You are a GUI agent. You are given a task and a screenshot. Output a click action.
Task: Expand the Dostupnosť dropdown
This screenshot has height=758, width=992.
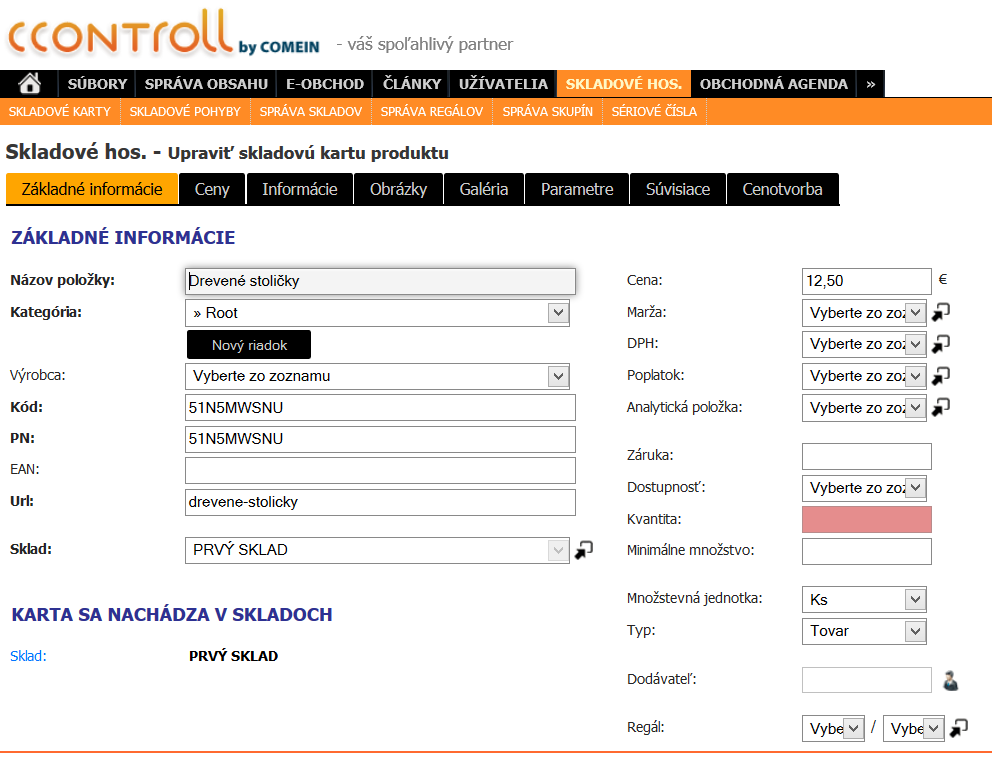(x=864, y=488)
